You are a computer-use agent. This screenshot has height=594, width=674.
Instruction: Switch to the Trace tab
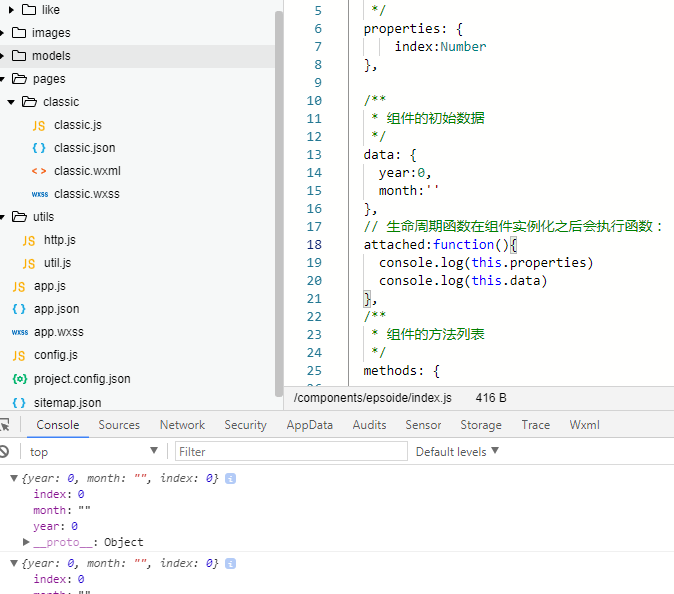pos(536,425)
